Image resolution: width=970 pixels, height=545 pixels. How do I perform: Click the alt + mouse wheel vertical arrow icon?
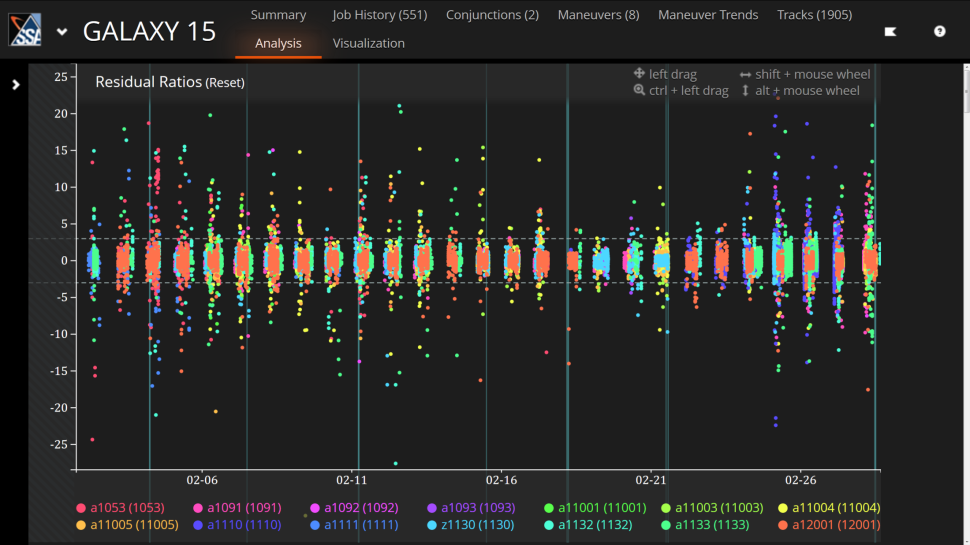[x=745, y=90]
